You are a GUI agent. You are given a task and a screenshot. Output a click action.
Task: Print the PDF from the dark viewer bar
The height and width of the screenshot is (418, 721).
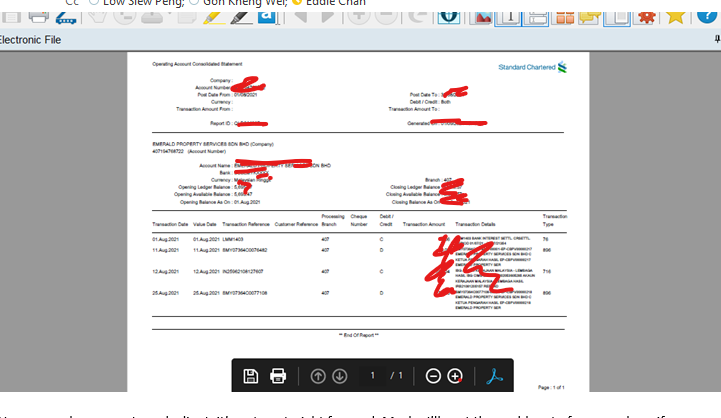278,376
